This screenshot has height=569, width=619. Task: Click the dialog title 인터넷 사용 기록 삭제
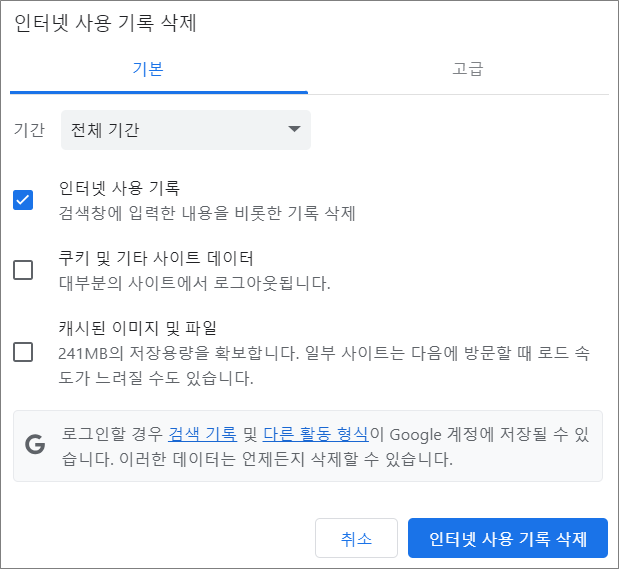(x=105, y=23)
